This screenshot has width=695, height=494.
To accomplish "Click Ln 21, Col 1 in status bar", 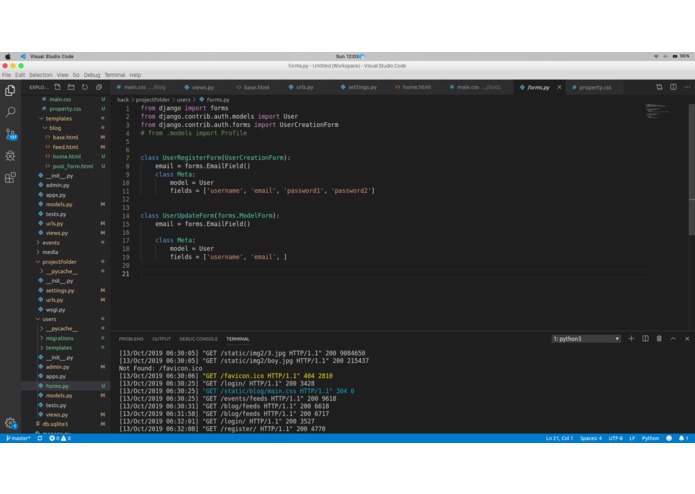I will 559,438.
